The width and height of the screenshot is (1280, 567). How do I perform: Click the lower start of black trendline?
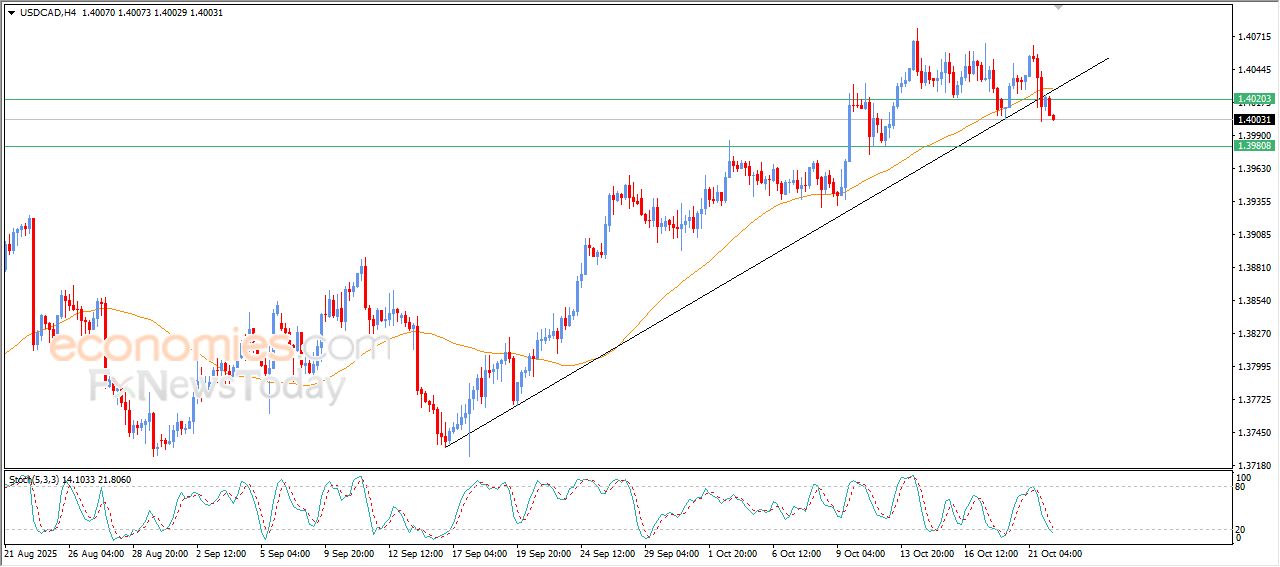[x=446, y=445]
